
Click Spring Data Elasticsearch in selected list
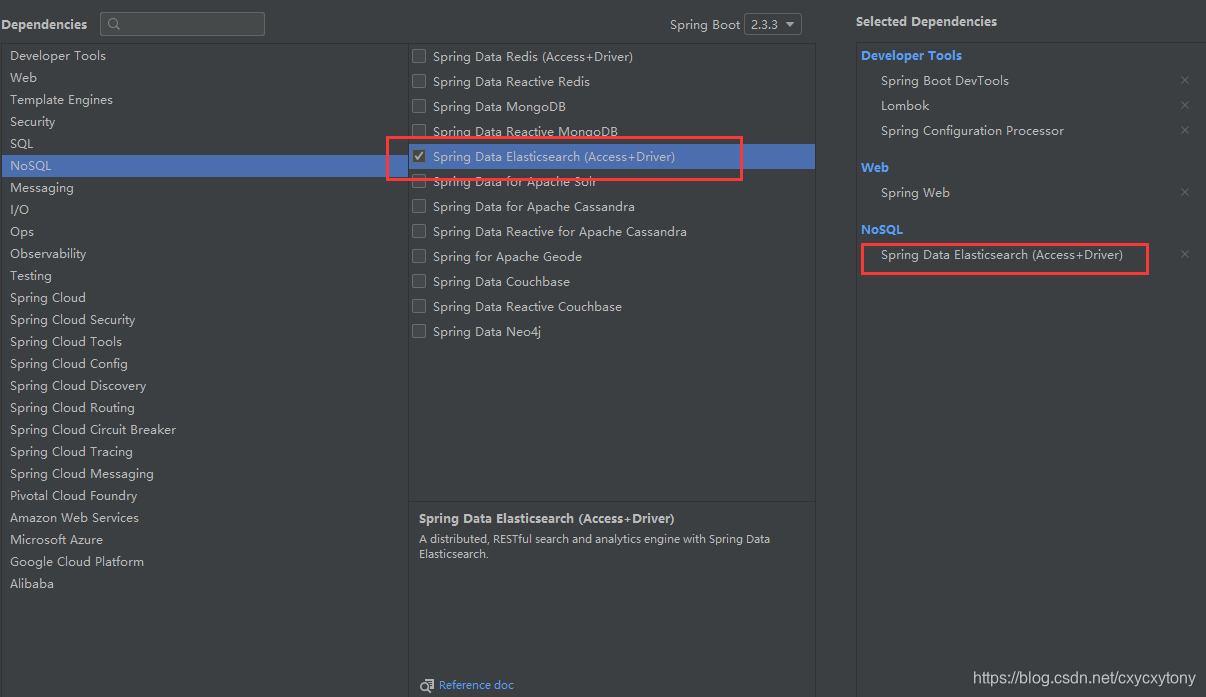pos(1002,255)
